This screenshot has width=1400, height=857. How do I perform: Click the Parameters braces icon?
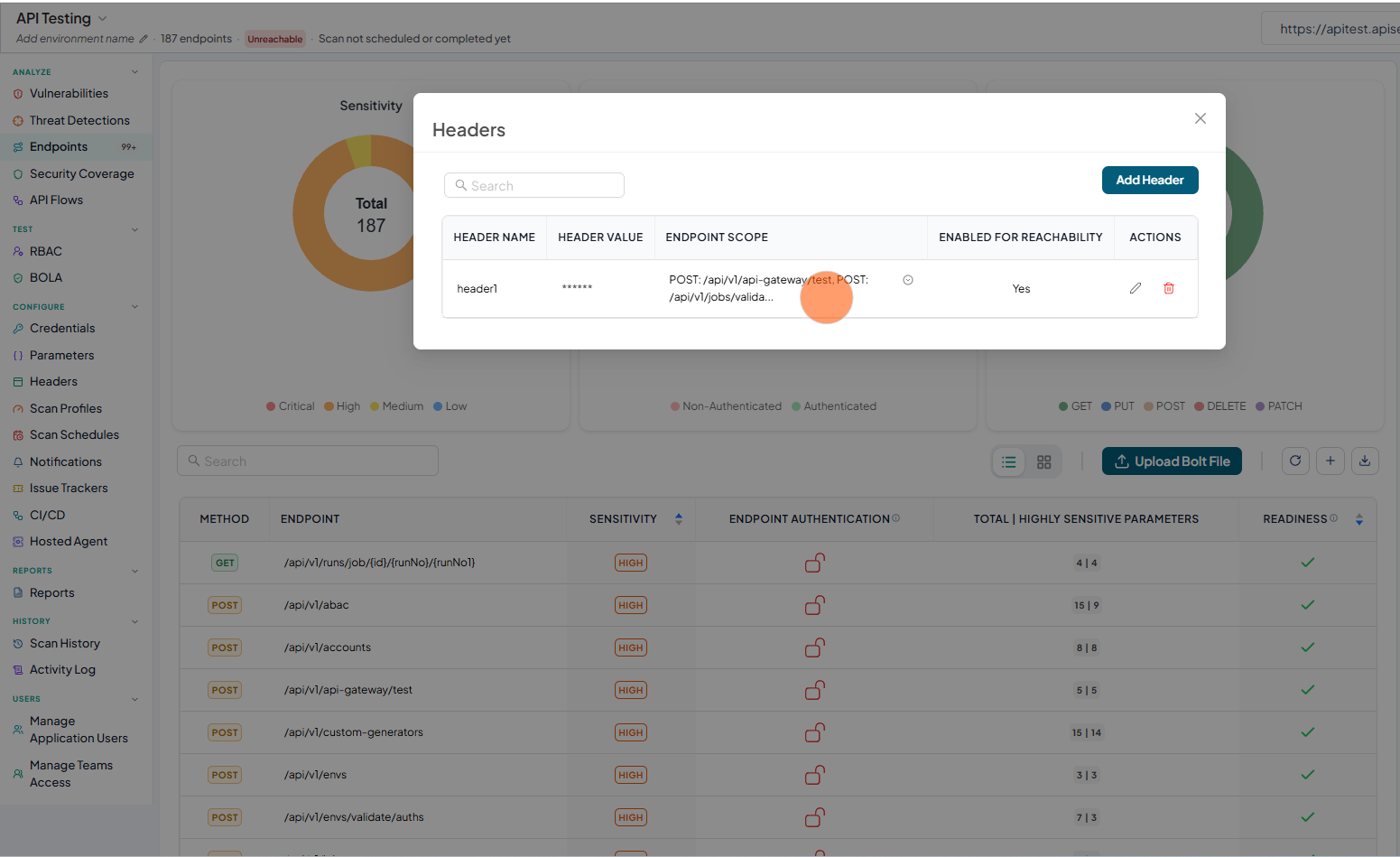(x=18, y=356)
